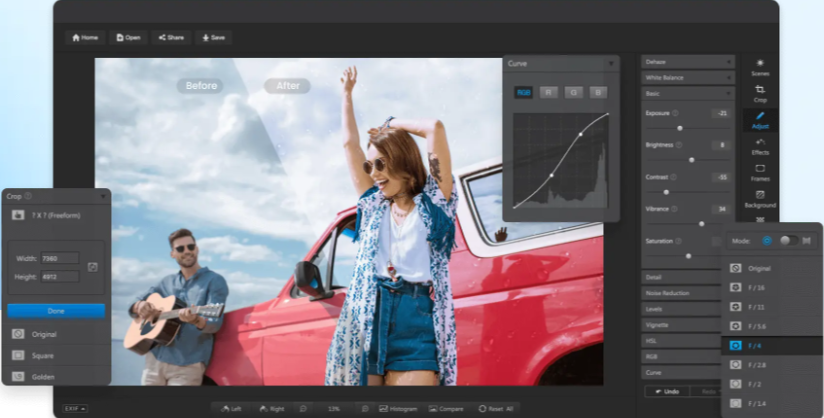This screenshot has height=418, width=824.
Task: Select F / 11 aperture
Action: pos(771,307)
